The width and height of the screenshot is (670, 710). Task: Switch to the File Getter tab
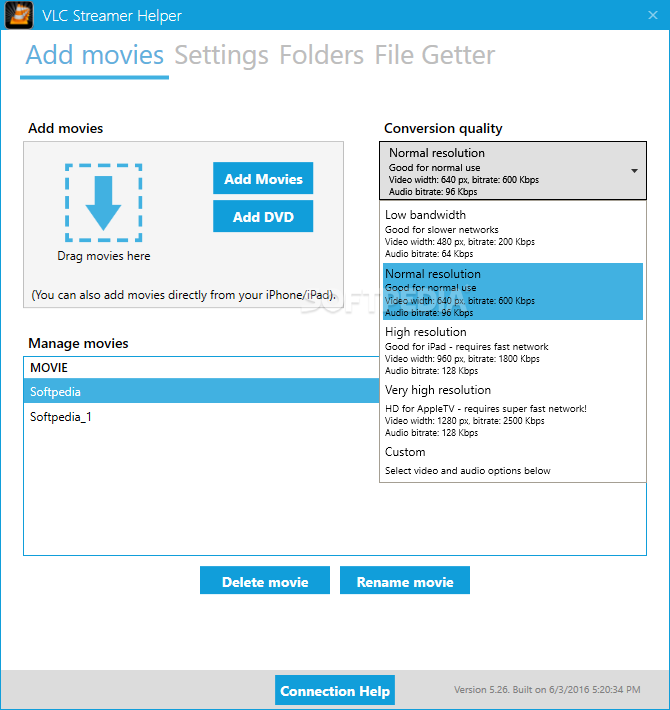pyautogui.click(x=435, y=55)
